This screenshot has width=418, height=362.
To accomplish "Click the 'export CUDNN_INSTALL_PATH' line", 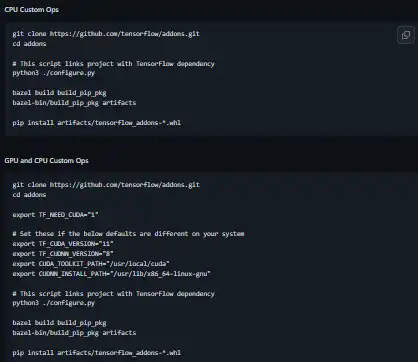I will tap(111, 274).
